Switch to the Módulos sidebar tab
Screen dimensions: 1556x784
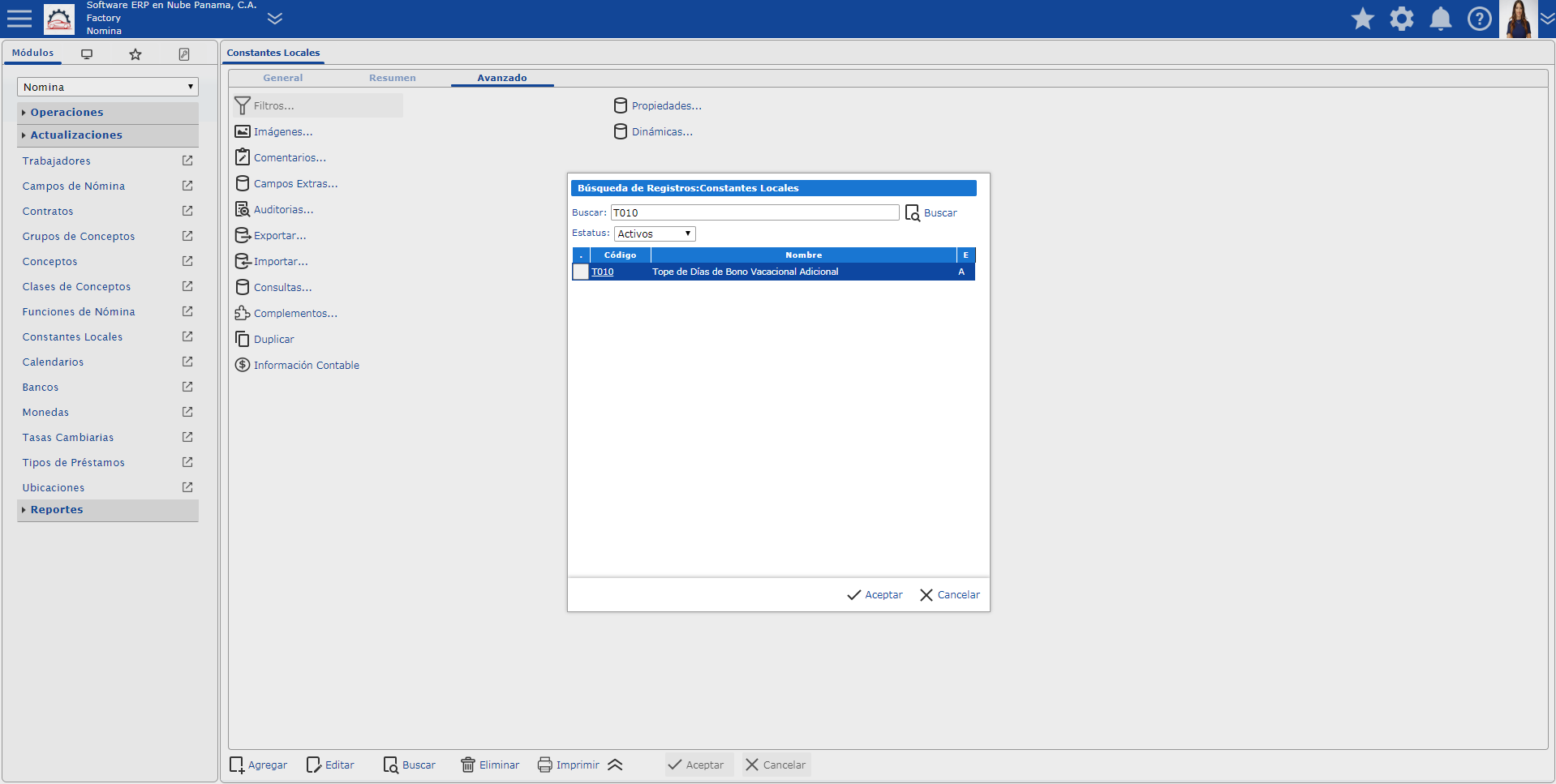click(32, 53)
